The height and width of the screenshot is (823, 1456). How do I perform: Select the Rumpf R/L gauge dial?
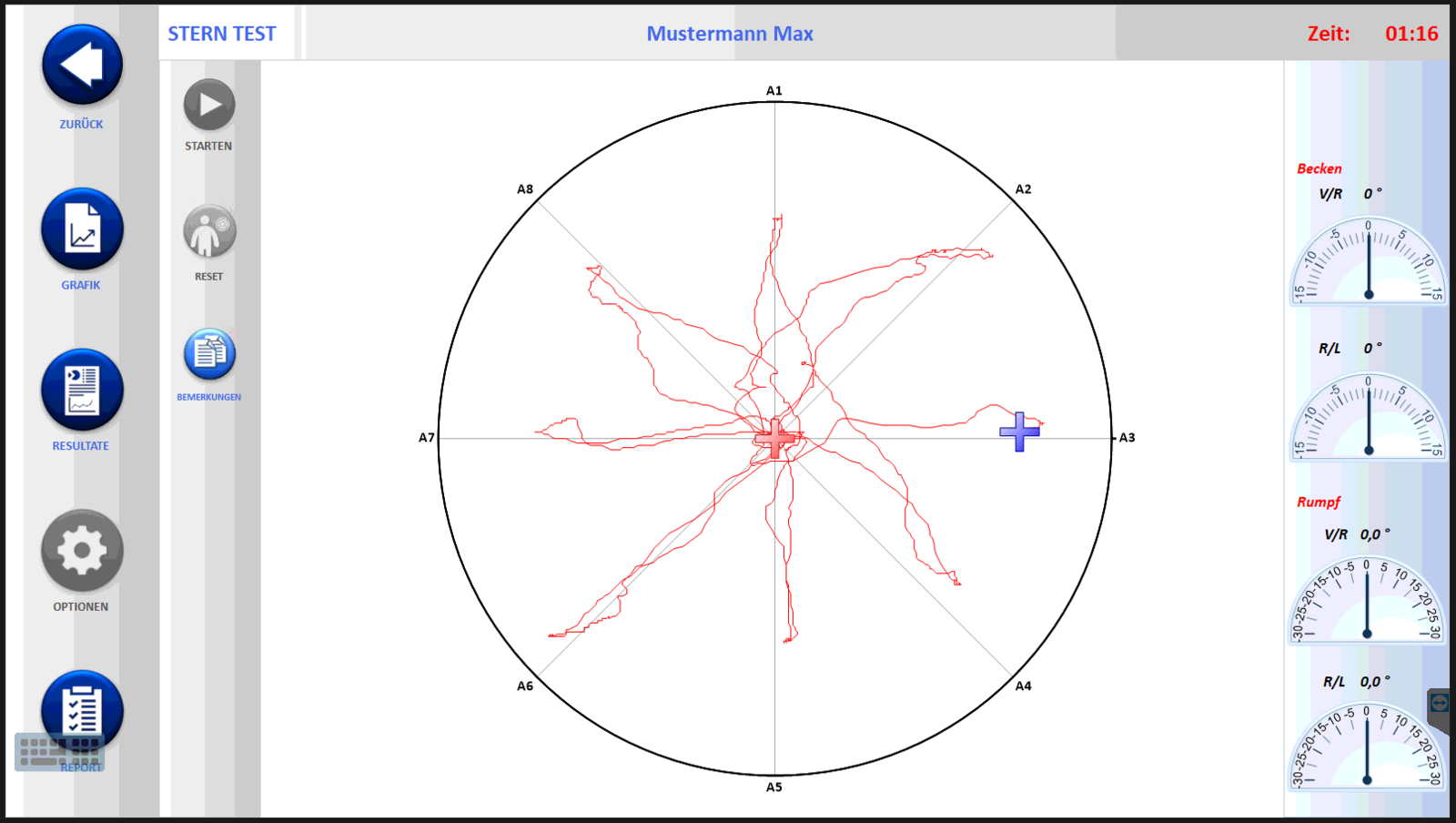pyautogui.click(x=1367, y=748)
